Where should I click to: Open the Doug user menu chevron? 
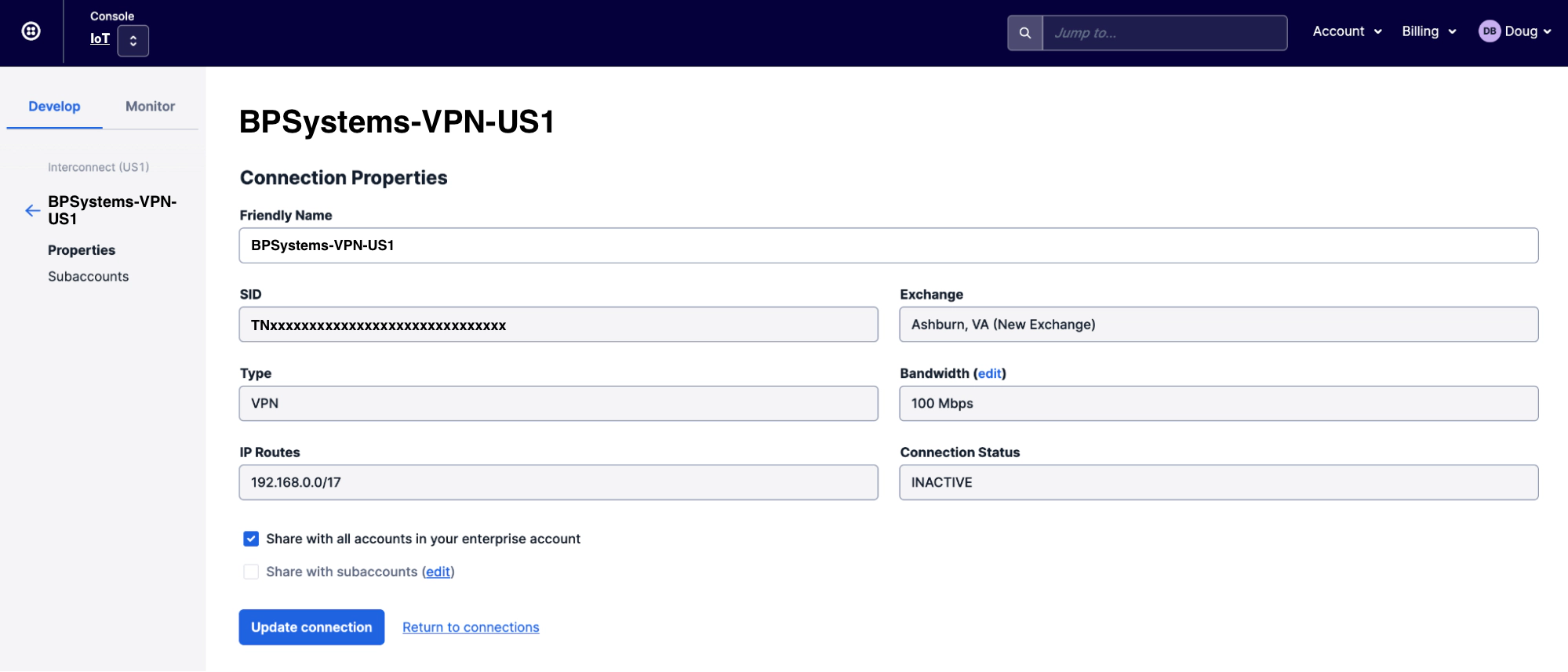point(1547,32)
